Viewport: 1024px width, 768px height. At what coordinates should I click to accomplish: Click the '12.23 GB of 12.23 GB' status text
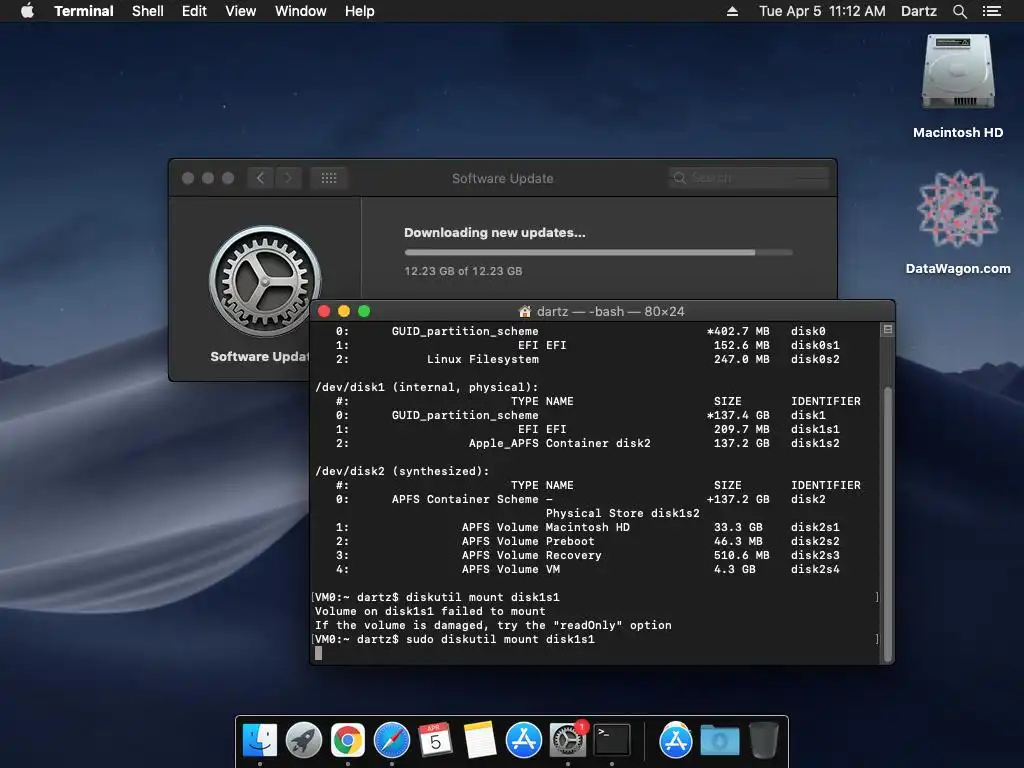point(463,271)
